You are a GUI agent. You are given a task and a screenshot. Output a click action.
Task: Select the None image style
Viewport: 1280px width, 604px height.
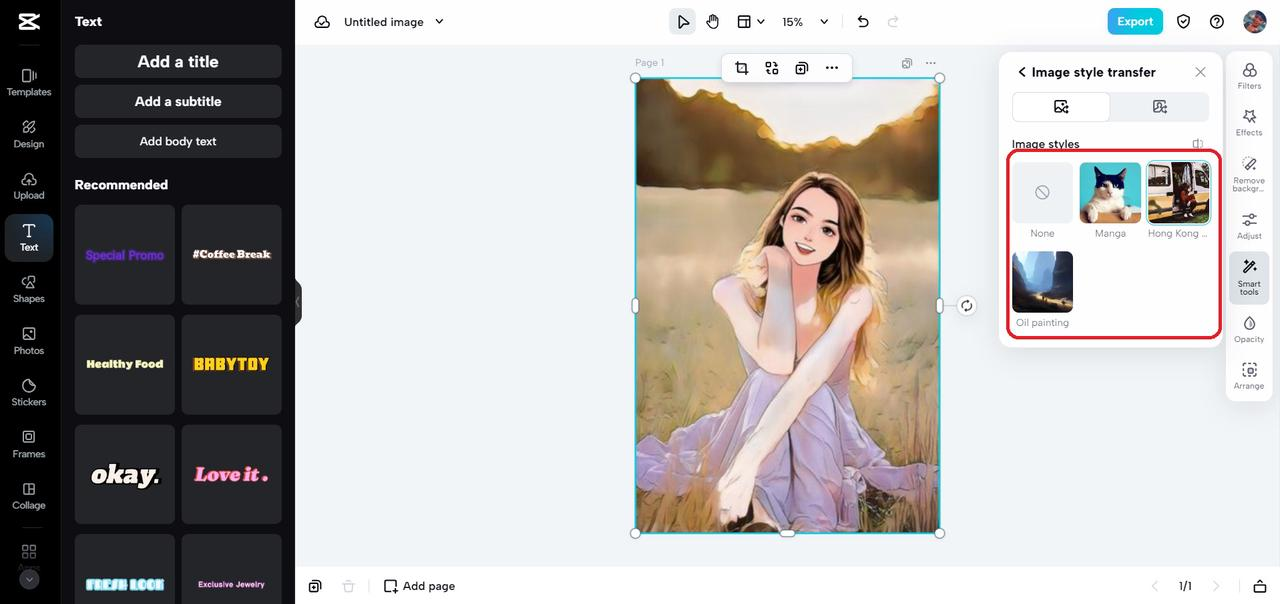click(x=1042, y=193)
